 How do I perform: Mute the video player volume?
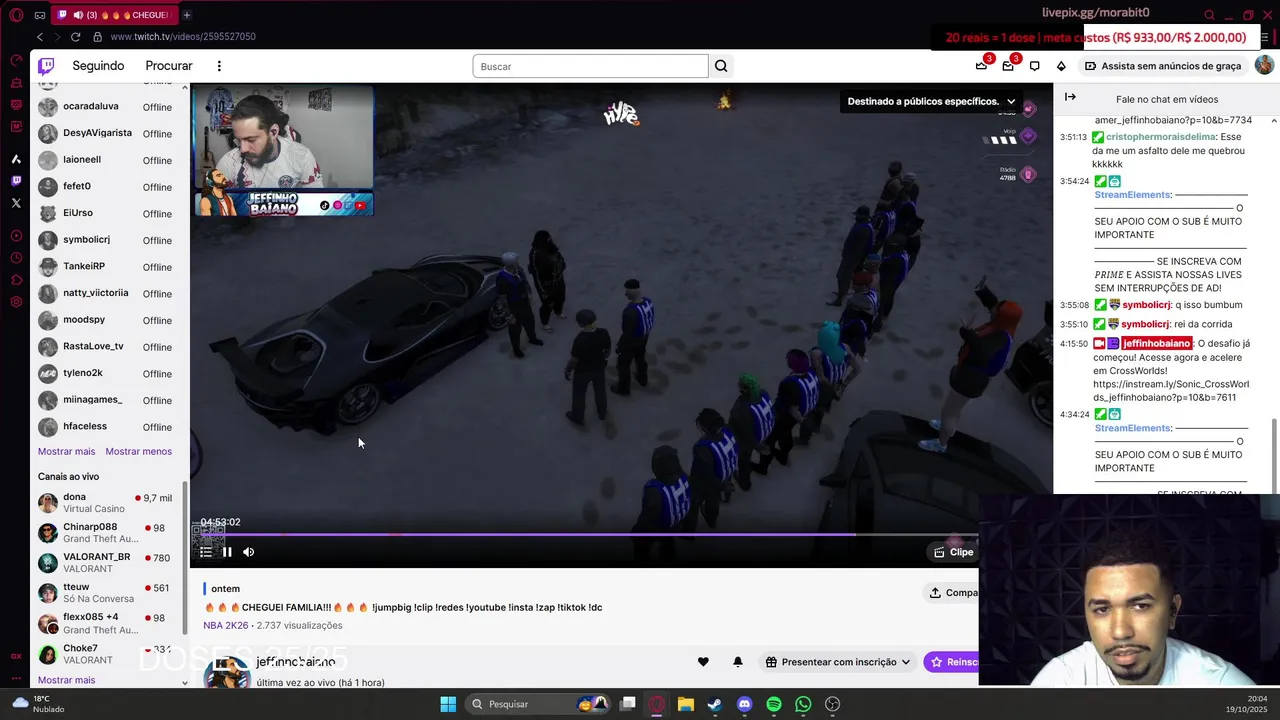click(x=249, y=552)
